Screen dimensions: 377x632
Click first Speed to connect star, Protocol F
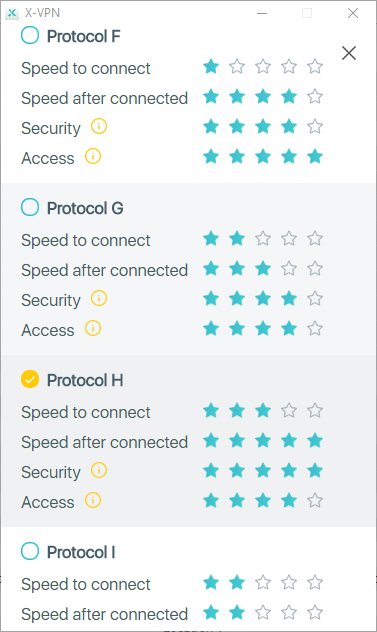click(211, 67)
